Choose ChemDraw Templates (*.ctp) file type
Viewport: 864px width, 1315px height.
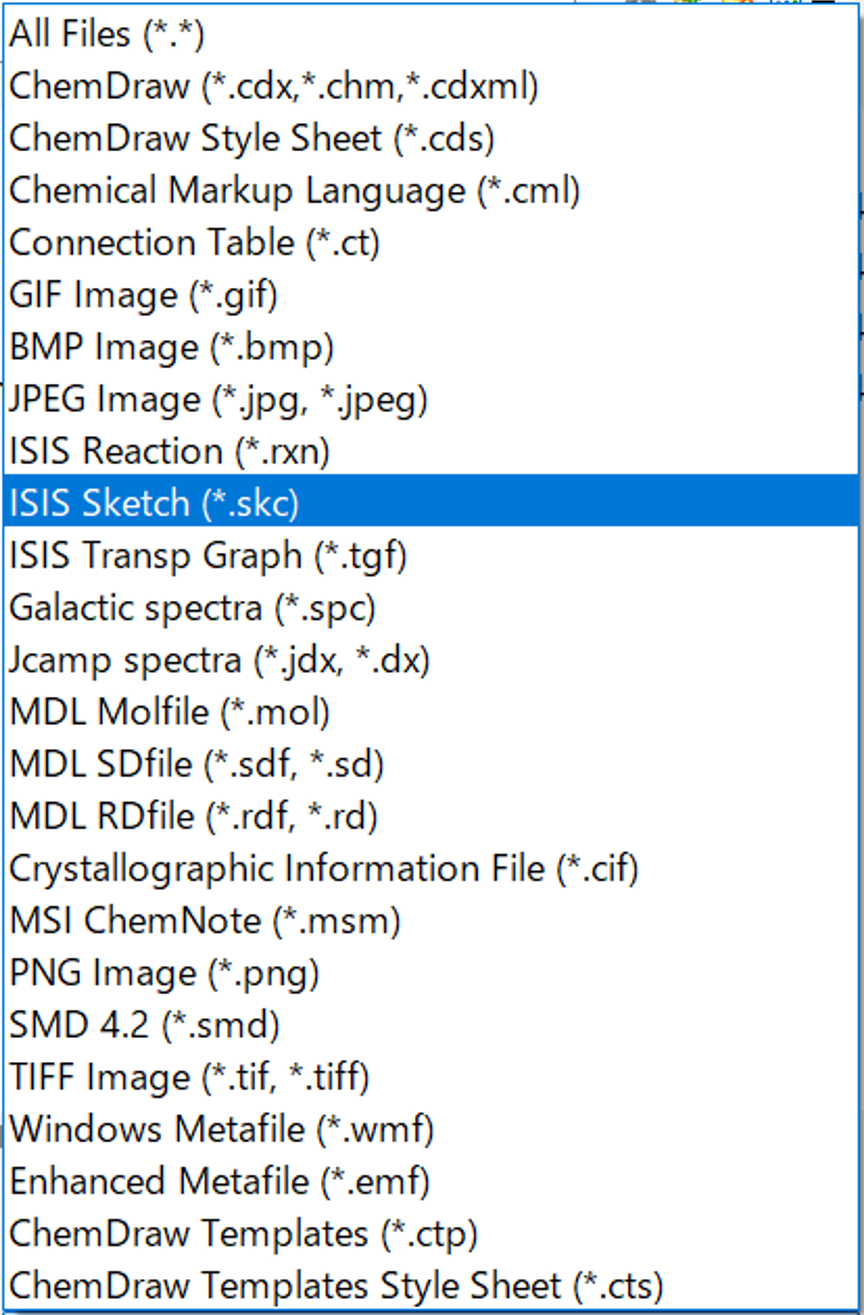[244, 1233]
